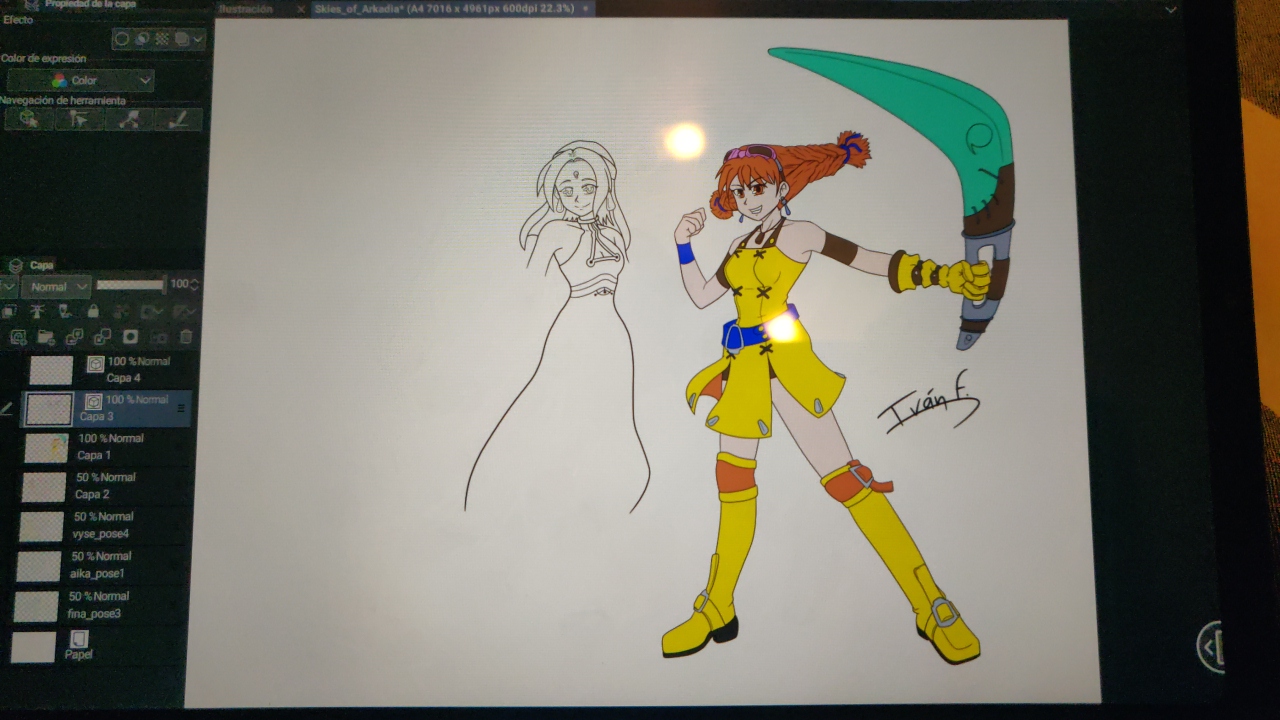Open the Color de expresión dropdown
Viewport: 1280px width, 720px height.
[81, 80]
